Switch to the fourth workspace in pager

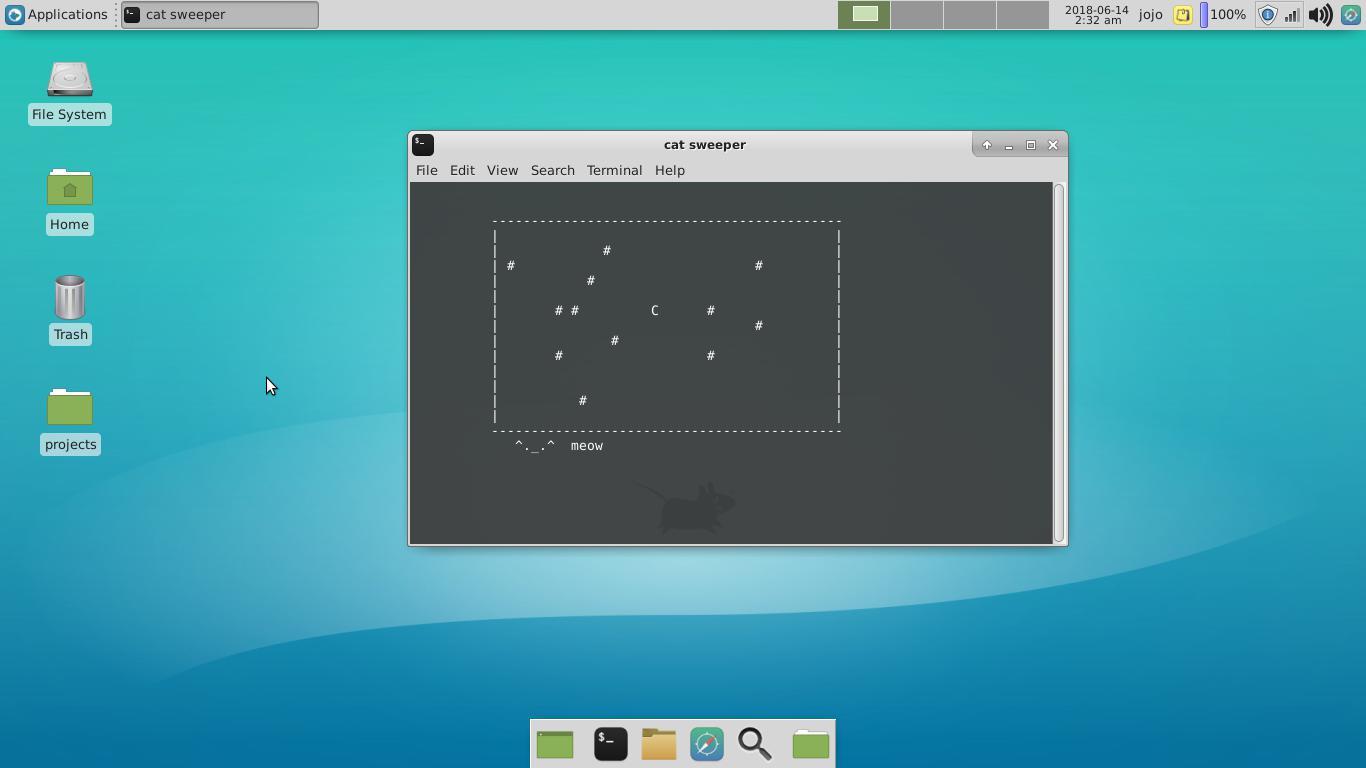click(x=1022, y=14)
